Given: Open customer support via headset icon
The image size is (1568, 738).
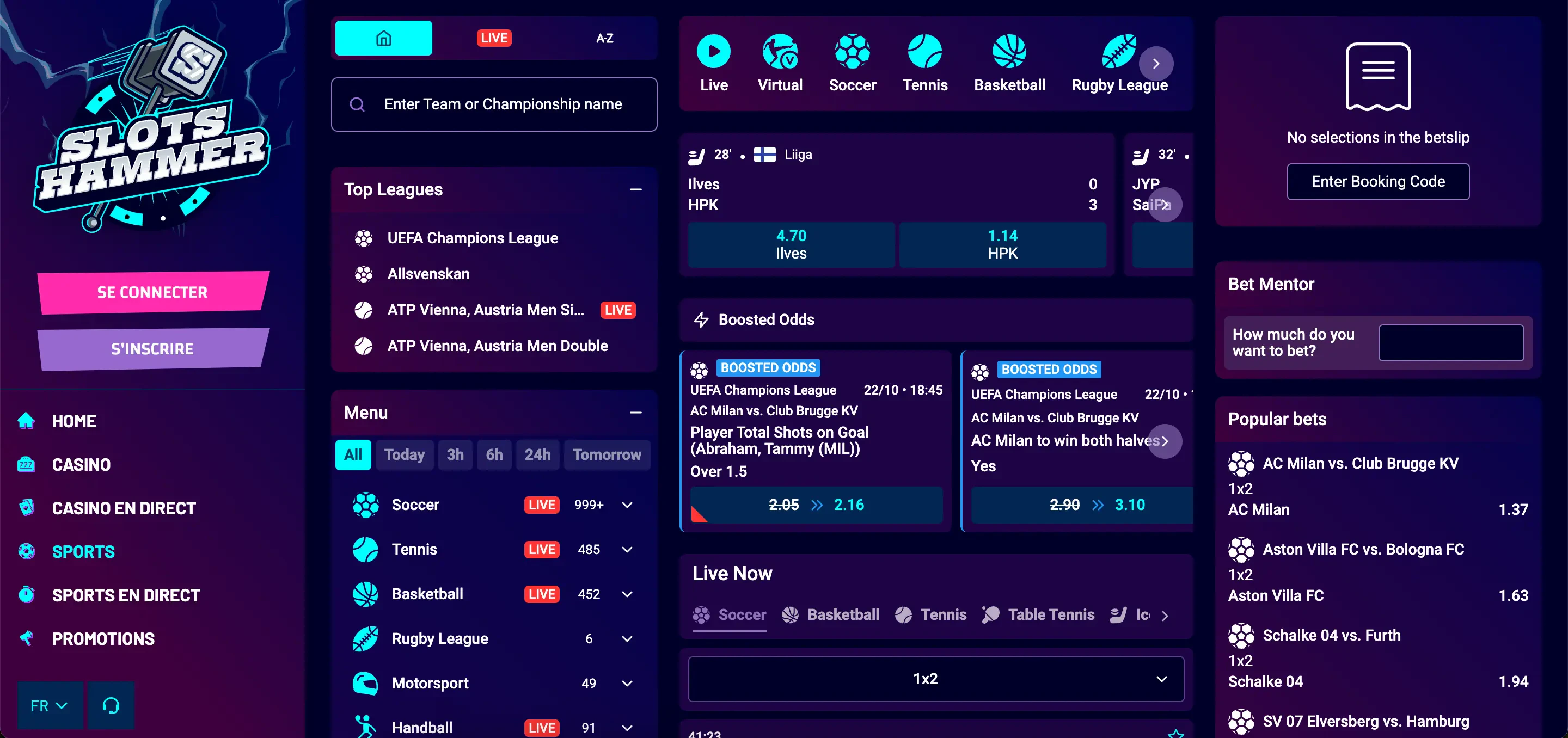Looking at the screenshot, I should (x=111, y=705).
